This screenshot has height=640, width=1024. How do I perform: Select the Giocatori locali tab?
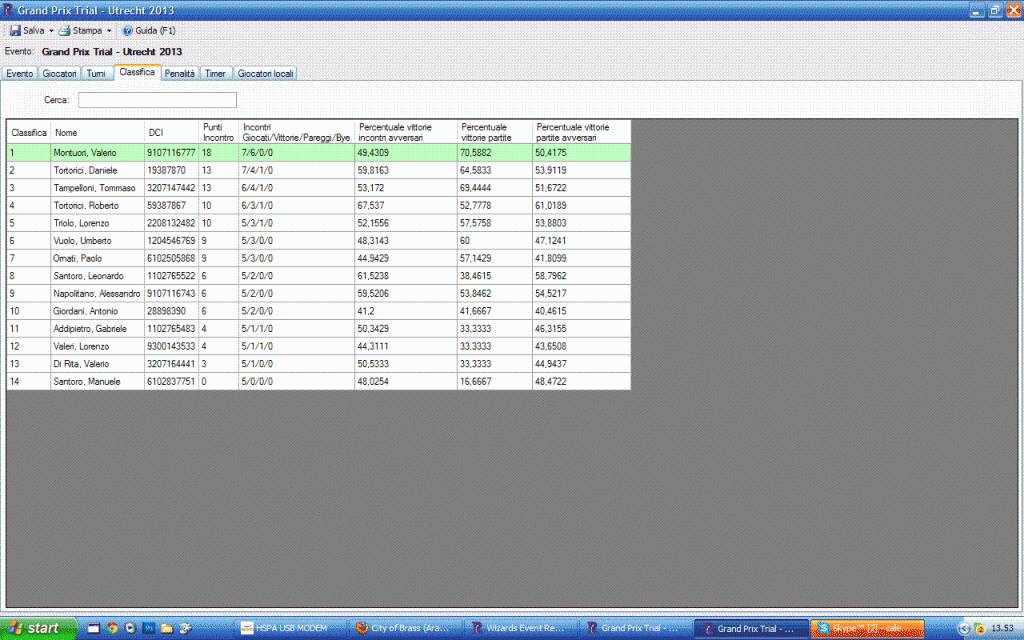pyautogui.click(x=266, y=73)
